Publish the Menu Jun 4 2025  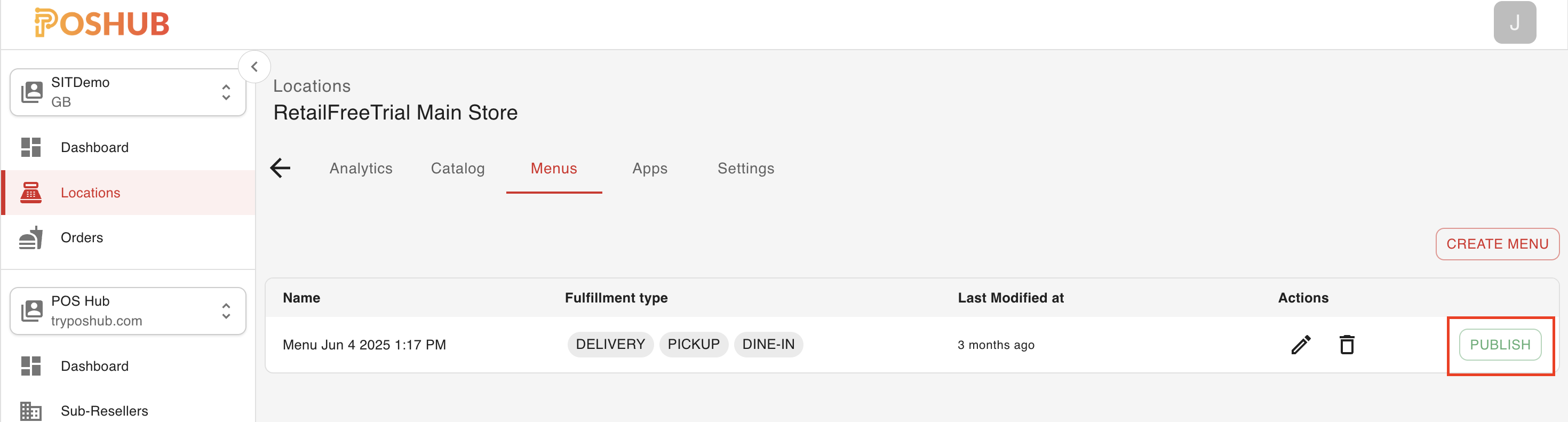click(1500, 344)
